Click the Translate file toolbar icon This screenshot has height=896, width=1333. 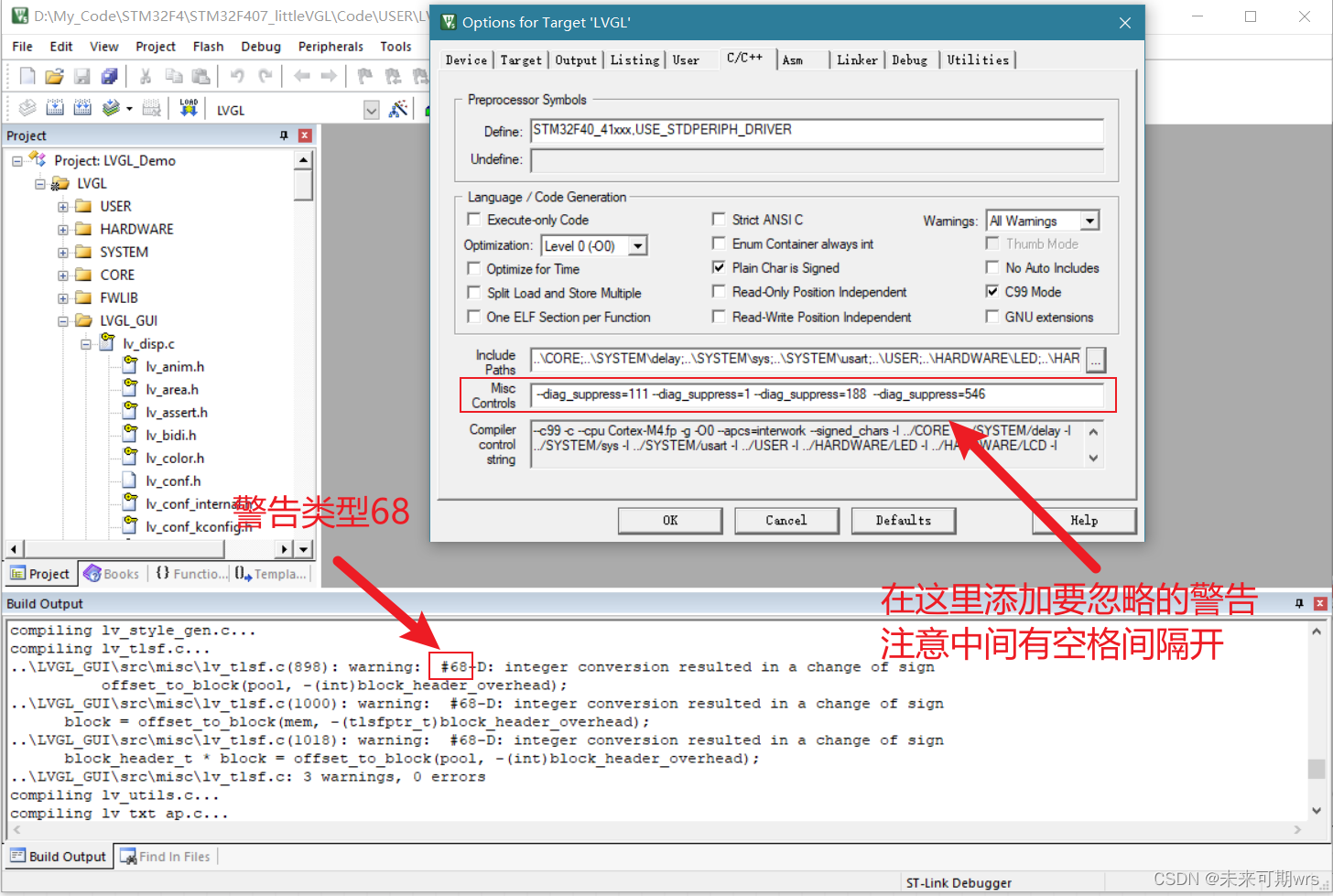pos(27,109)
